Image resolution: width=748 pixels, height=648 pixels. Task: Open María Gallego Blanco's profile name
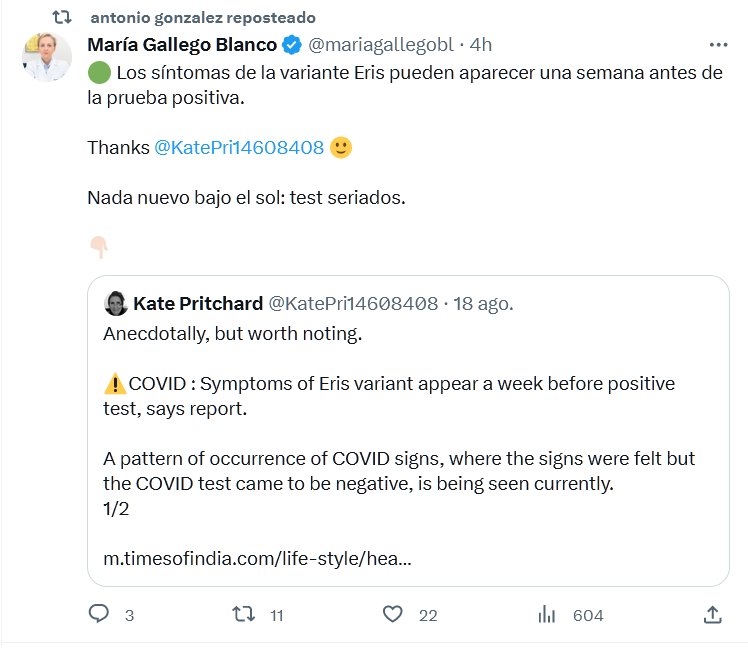(x=182, y=45)
